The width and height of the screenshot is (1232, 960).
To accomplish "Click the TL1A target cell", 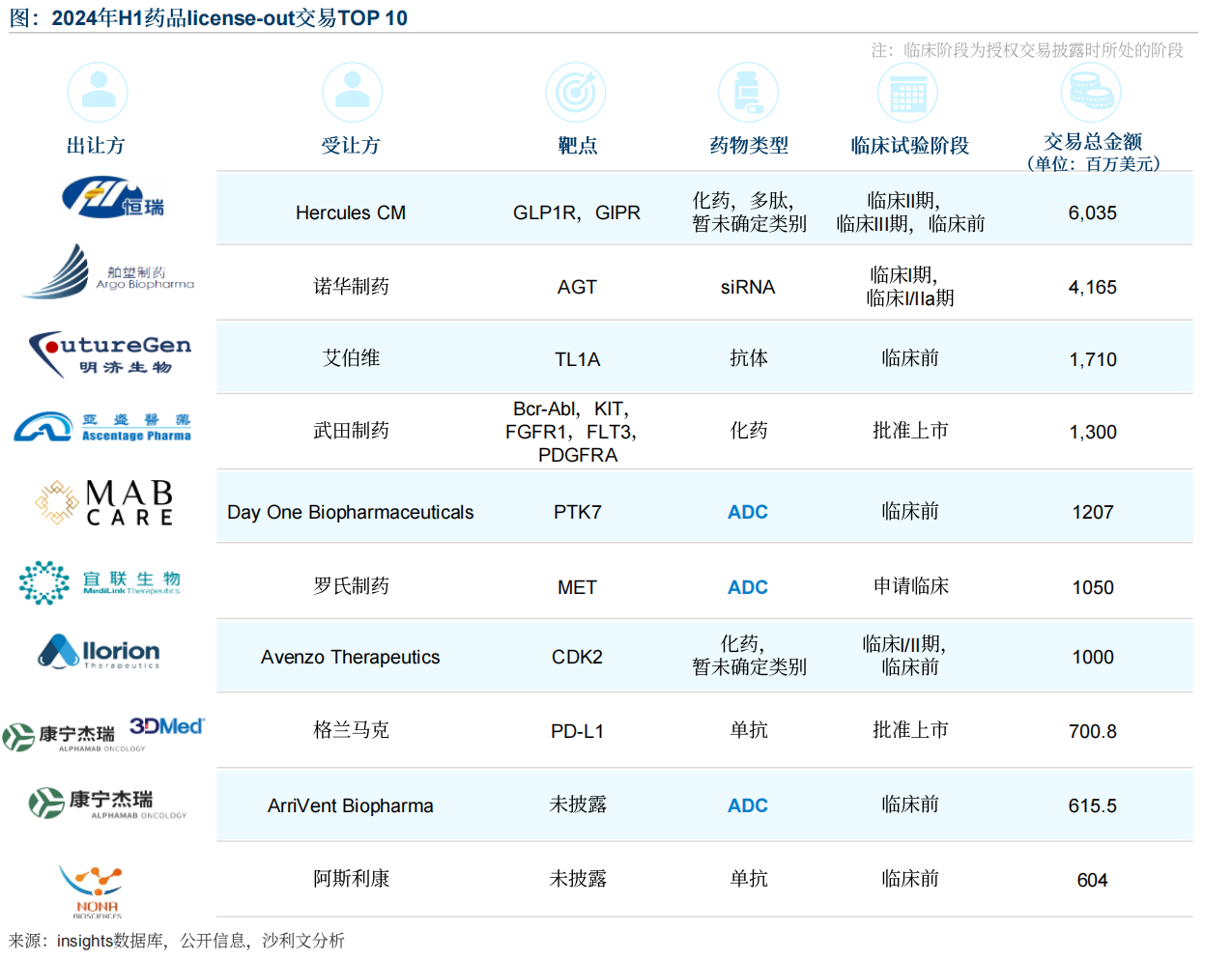I will pos(577,359).
